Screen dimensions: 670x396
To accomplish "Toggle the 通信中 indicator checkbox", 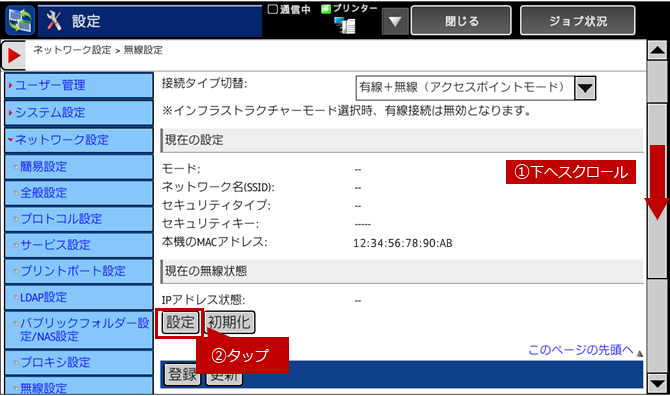I will [x=273, y=9].
